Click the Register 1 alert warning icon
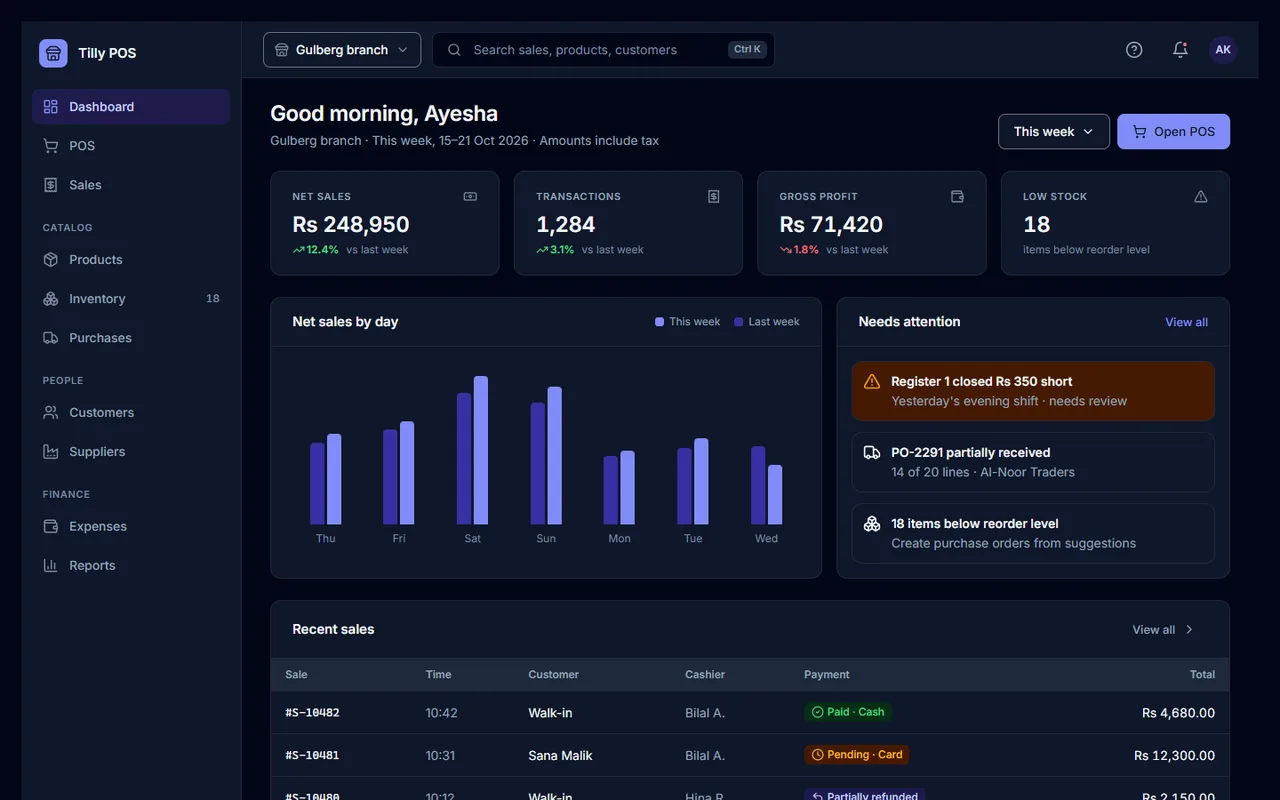The width and height of the screenshot is (1280, 800). (x=872, y=382)
